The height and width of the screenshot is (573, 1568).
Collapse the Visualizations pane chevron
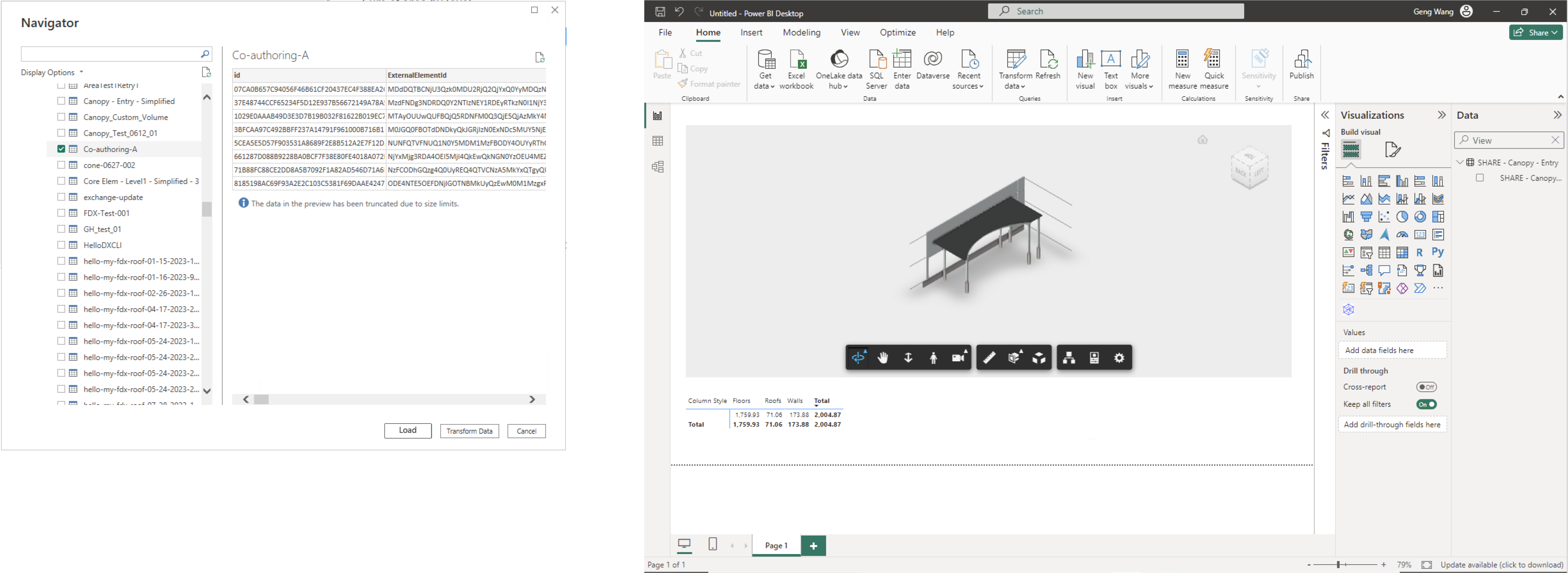pyautogui.click(x=1442, y=115)
